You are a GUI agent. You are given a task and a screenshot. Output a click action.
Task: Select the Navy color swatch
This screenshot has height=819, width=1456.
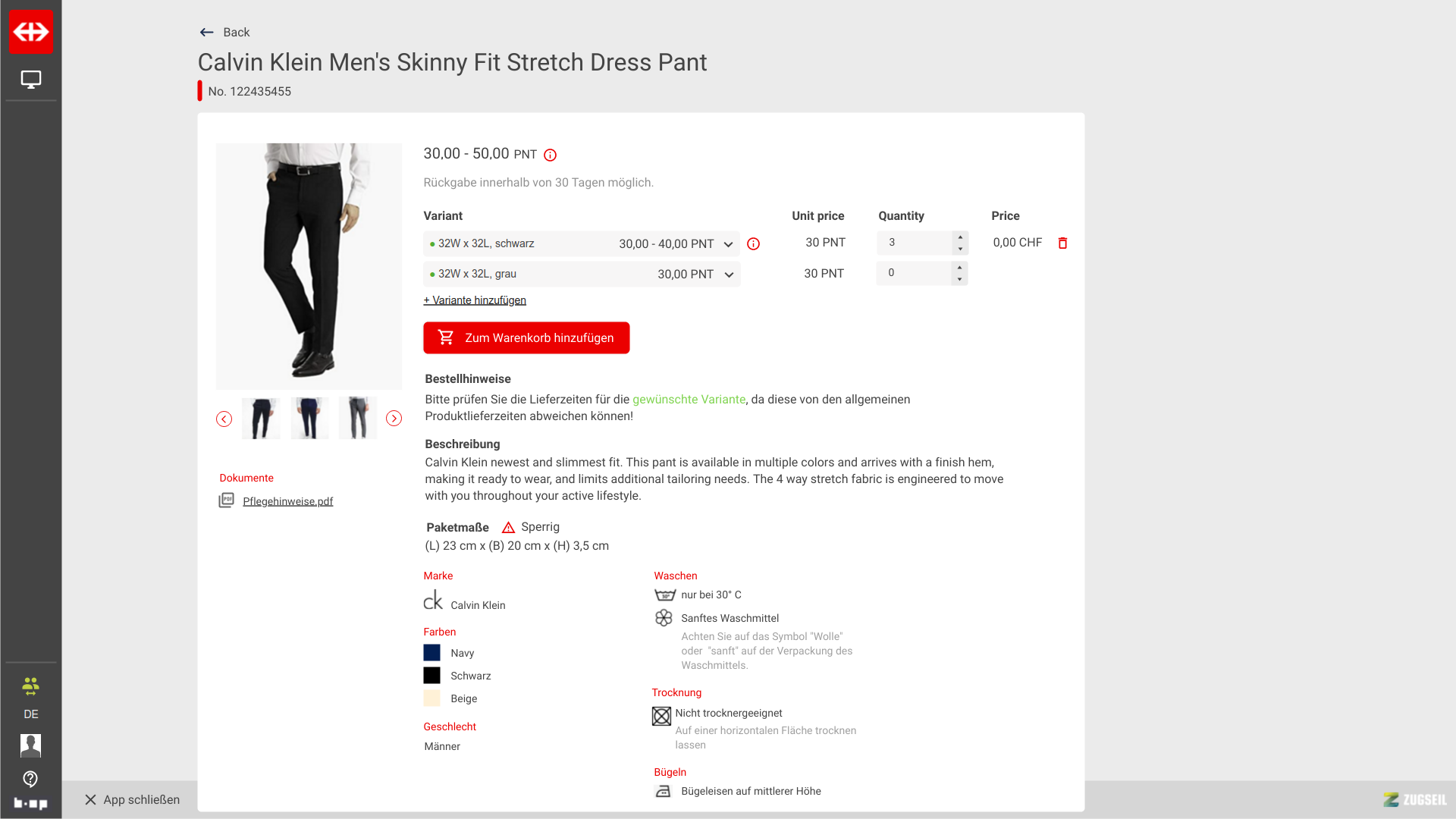431,653
